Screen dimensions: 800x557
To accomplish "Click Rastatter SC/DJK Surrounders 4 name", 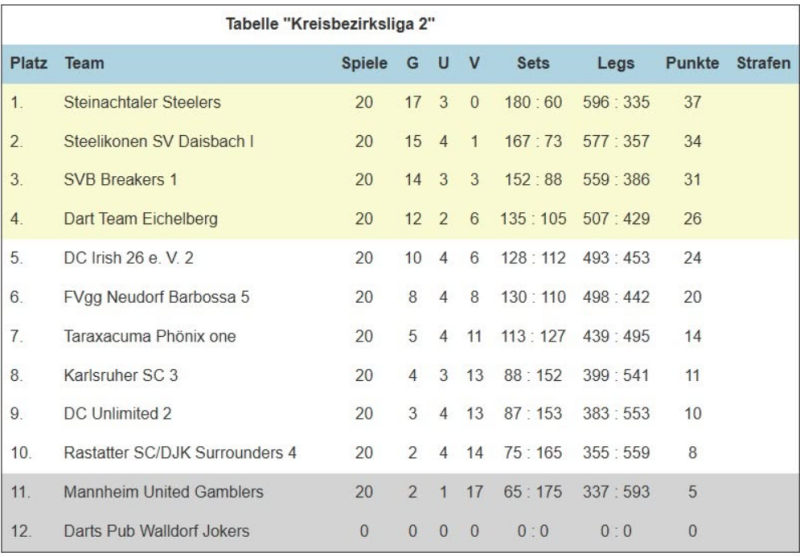I will click(180, 453).
